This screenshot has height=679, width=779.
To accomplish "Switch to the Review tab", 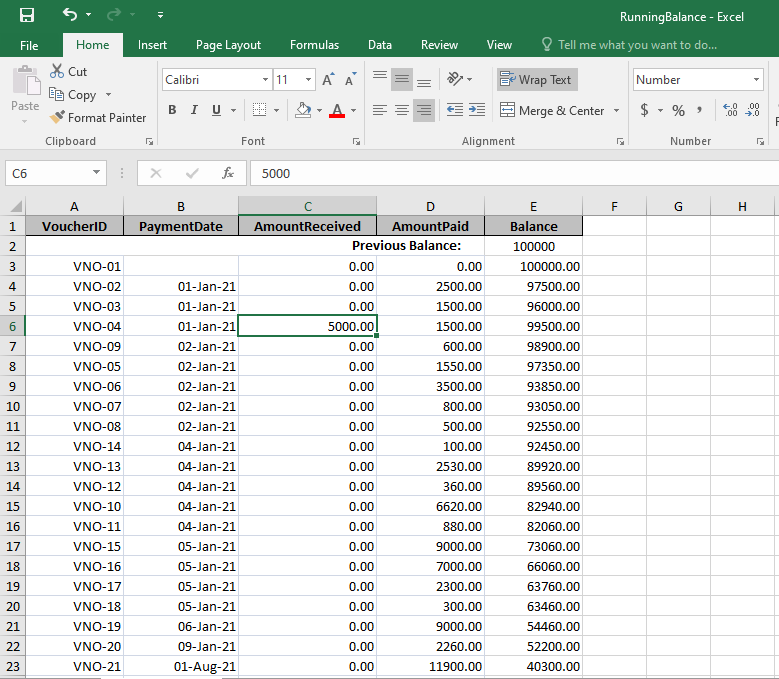I will point(439,45).
